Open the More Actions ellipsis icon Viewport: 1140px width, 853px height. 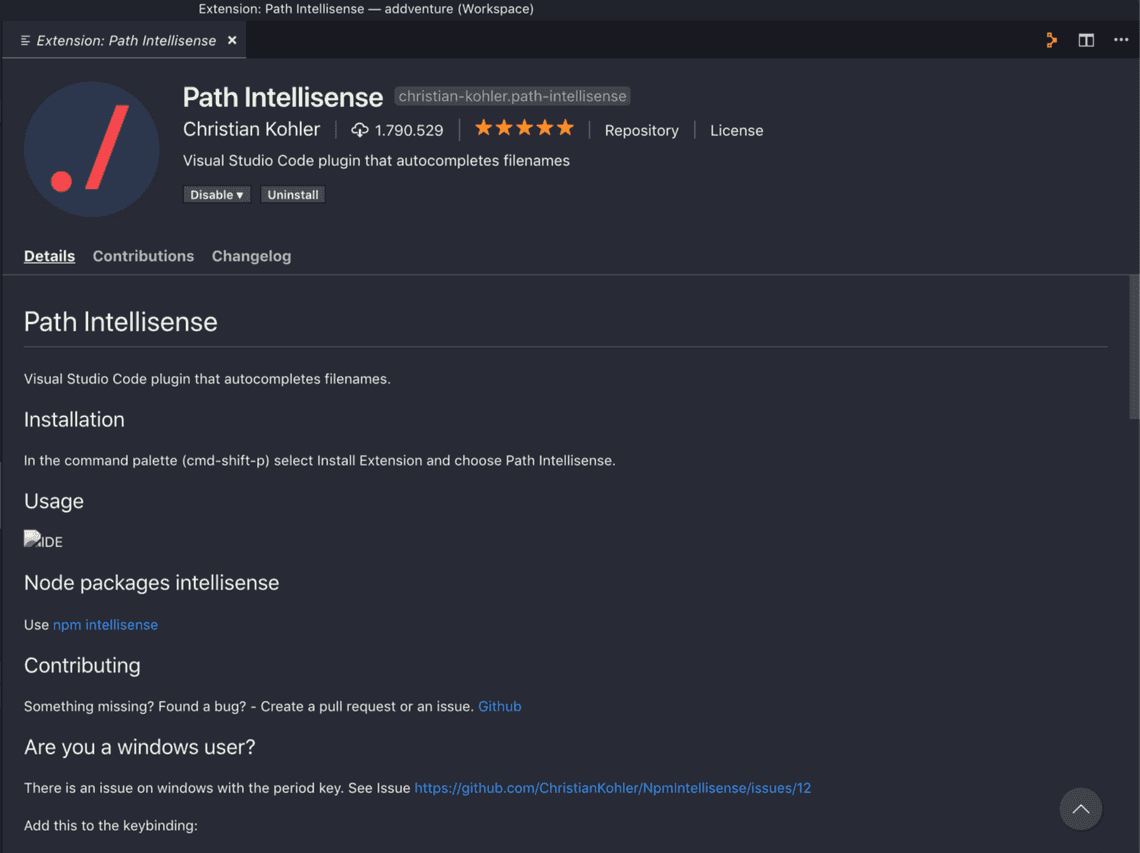pos(1121,40)
